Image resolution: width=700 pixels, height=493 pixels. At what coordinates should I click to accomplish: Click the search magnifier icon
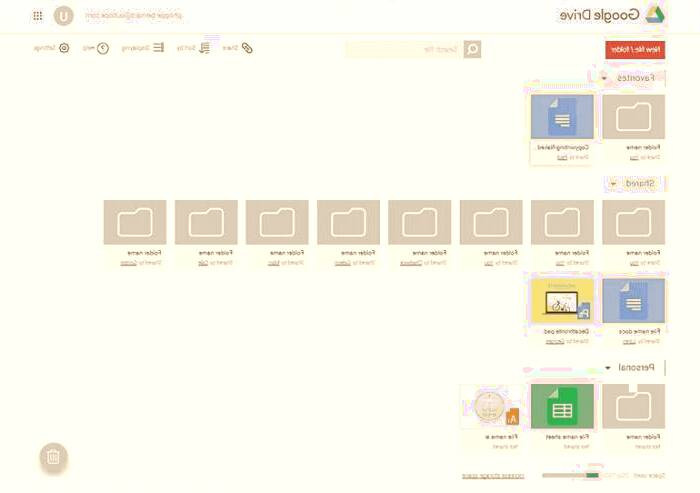(x=472, y=49)
